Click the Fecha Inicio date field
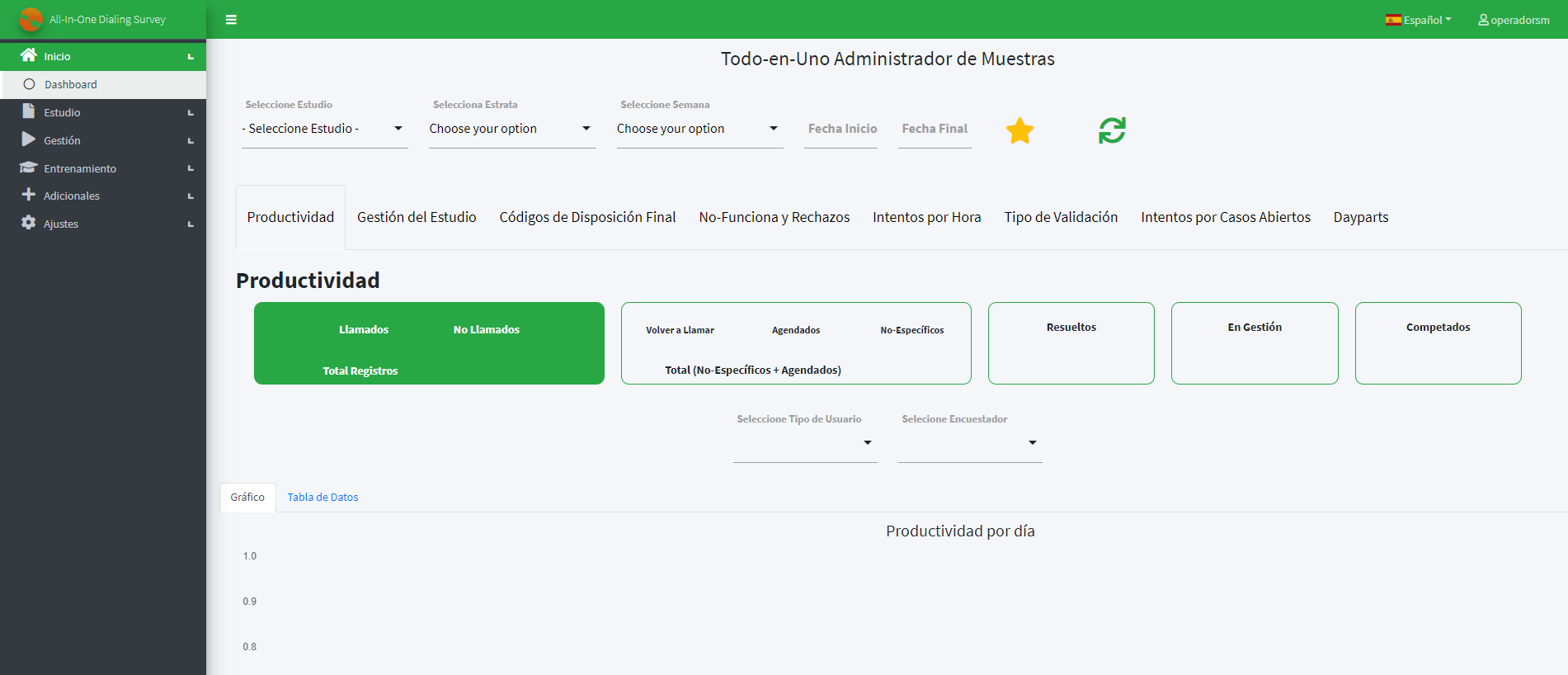The width and height of the screenshot is (1568, 675). pyautogui.click(x=841, y=129)
